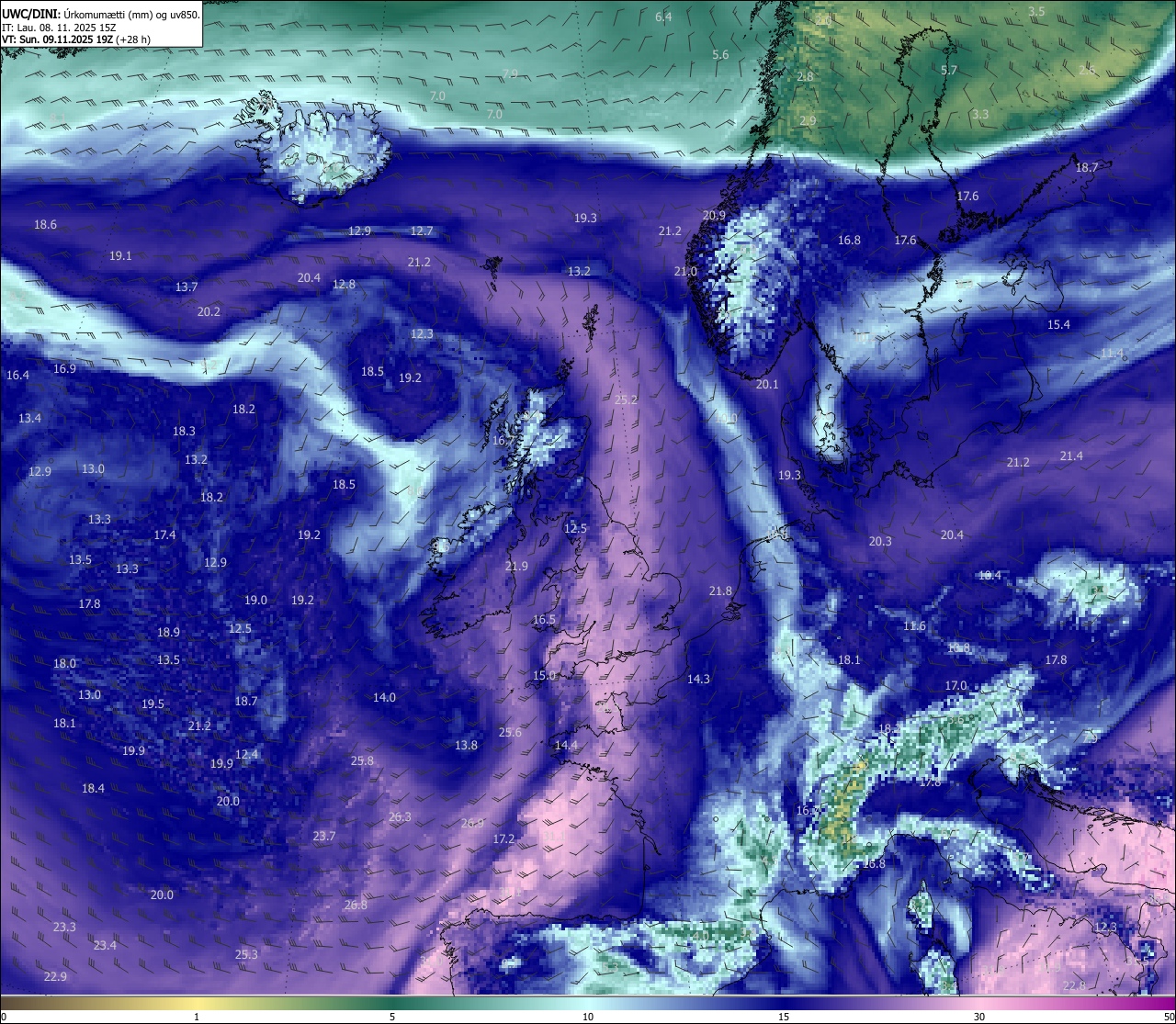Click the map value "20.3"
The width and height of the screenshot is (1176, 1024).
pyautogui.click(x=880, y=541)
